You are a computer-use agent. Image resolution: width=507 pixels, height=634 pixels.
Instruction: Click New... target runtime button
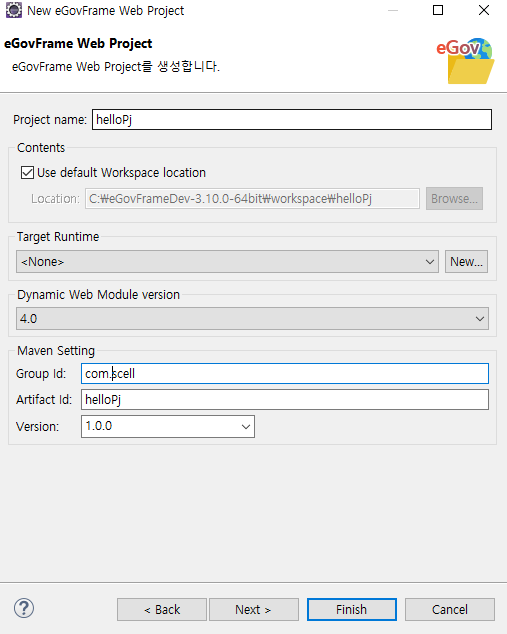click(x=466, y=262)
